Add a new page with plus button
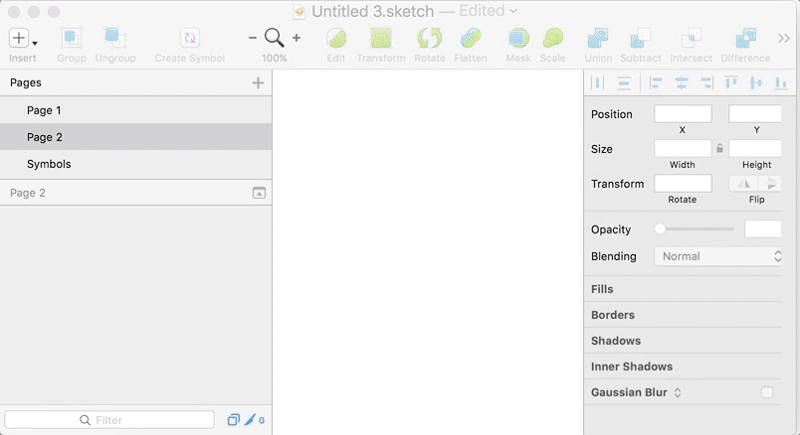Image resolution: width=800 pixels, height=435 pixels. [x=258, y=83]
